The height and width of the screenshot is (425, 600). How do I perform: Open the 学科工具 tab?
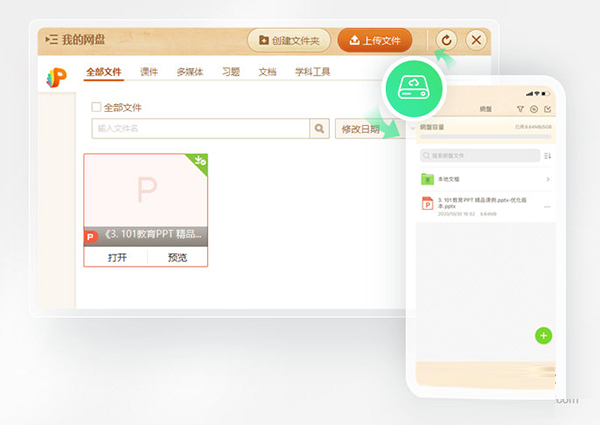click(x=312, y=72)
